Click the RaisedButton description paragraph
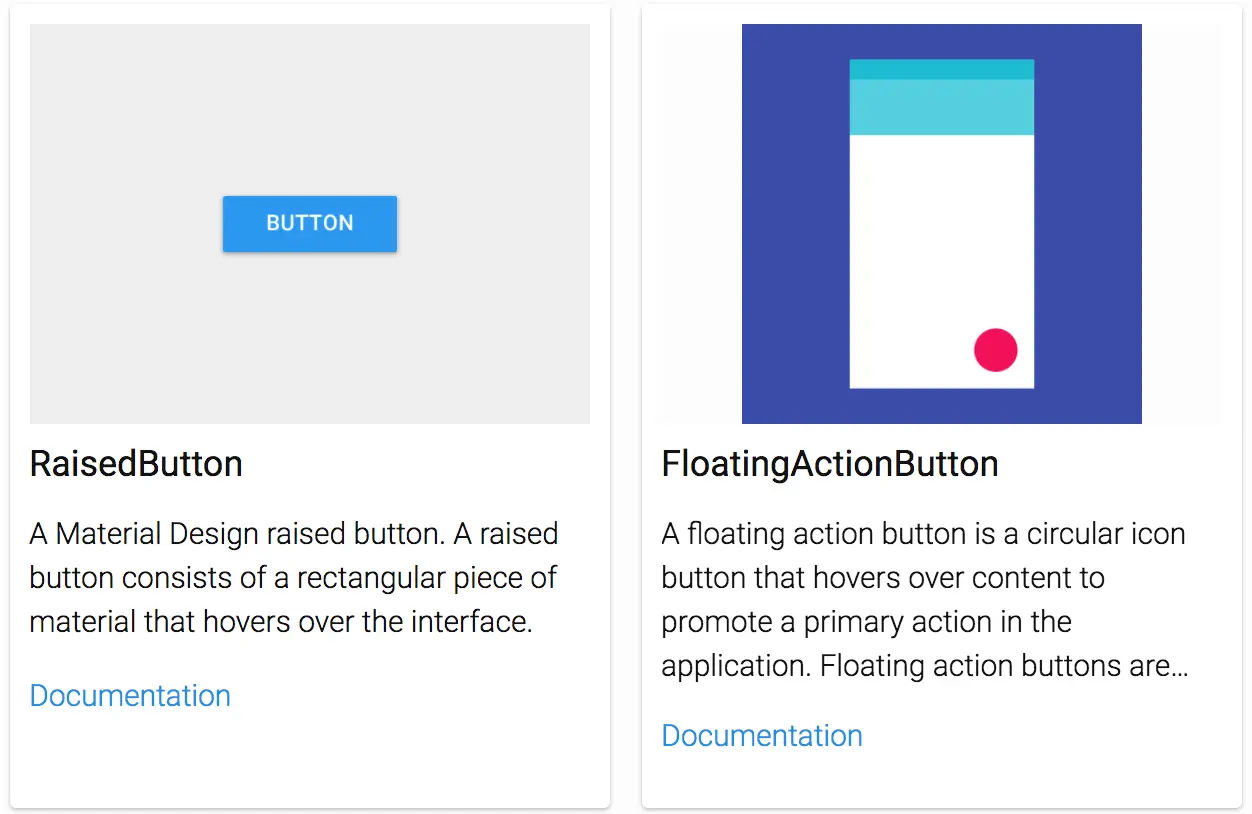1252x814 pixels. click(294, 578)
